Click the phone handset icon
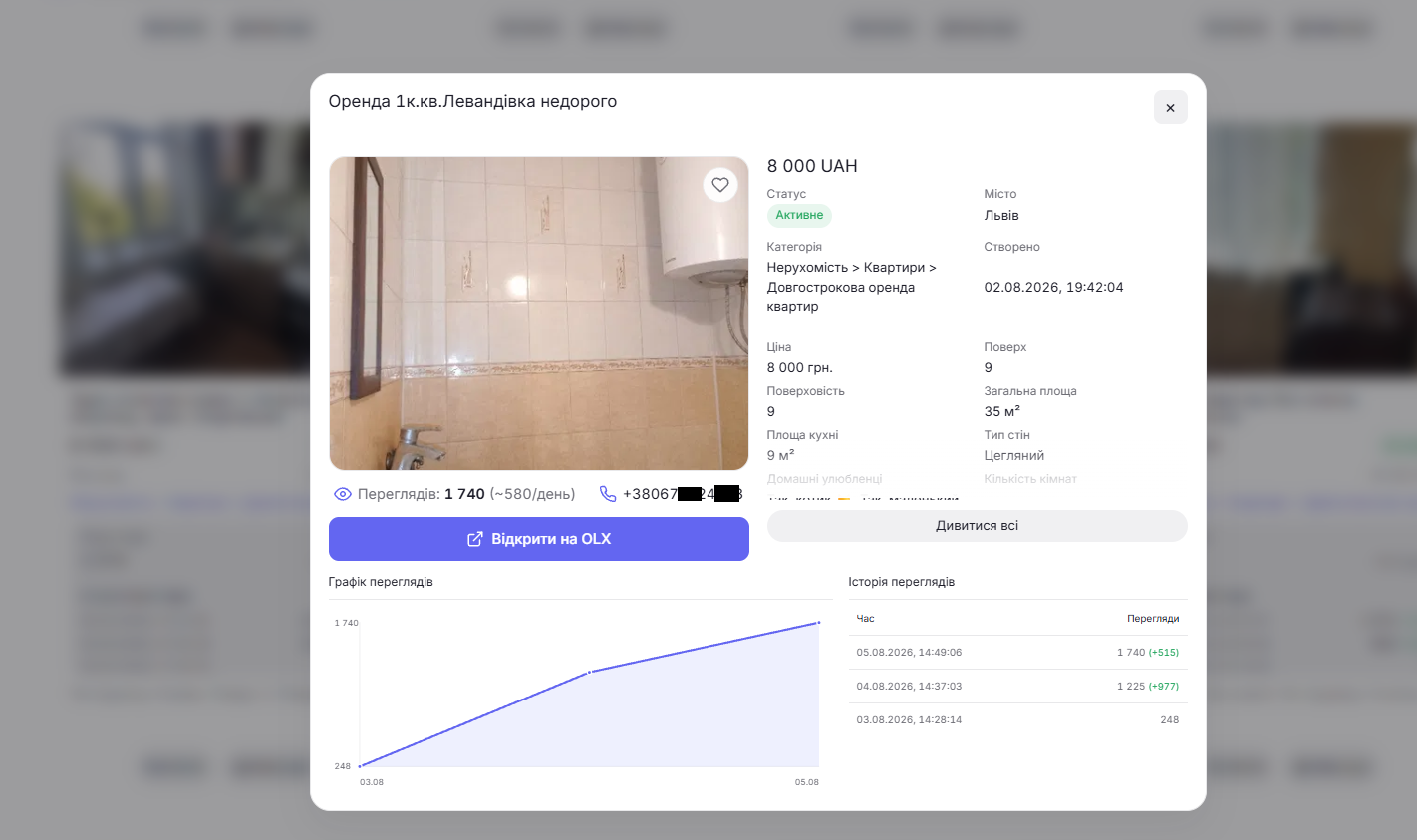The height and width of the screenshot is (840, 1417). pos(607,494)
